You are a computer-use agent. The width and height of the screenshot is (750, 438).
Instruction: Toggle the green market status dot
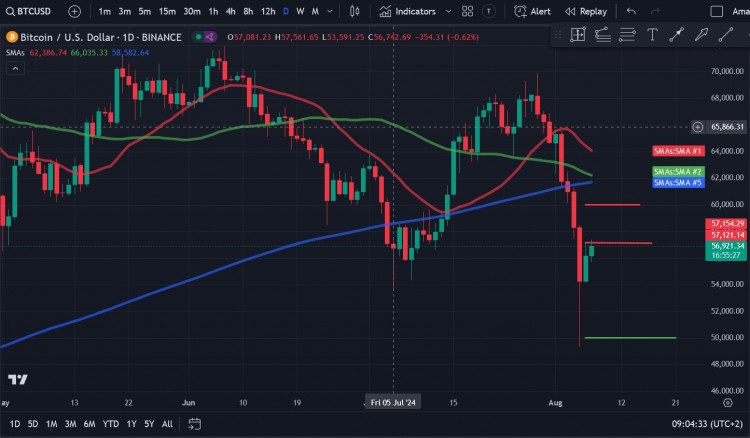198,37
